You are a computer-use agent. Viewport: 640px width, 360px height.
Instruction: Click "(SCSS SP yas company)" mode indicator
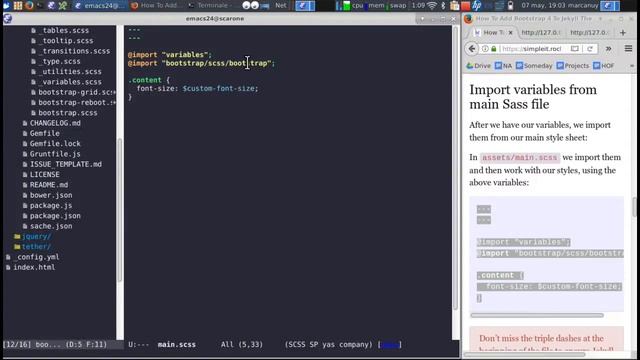[329, 344]
